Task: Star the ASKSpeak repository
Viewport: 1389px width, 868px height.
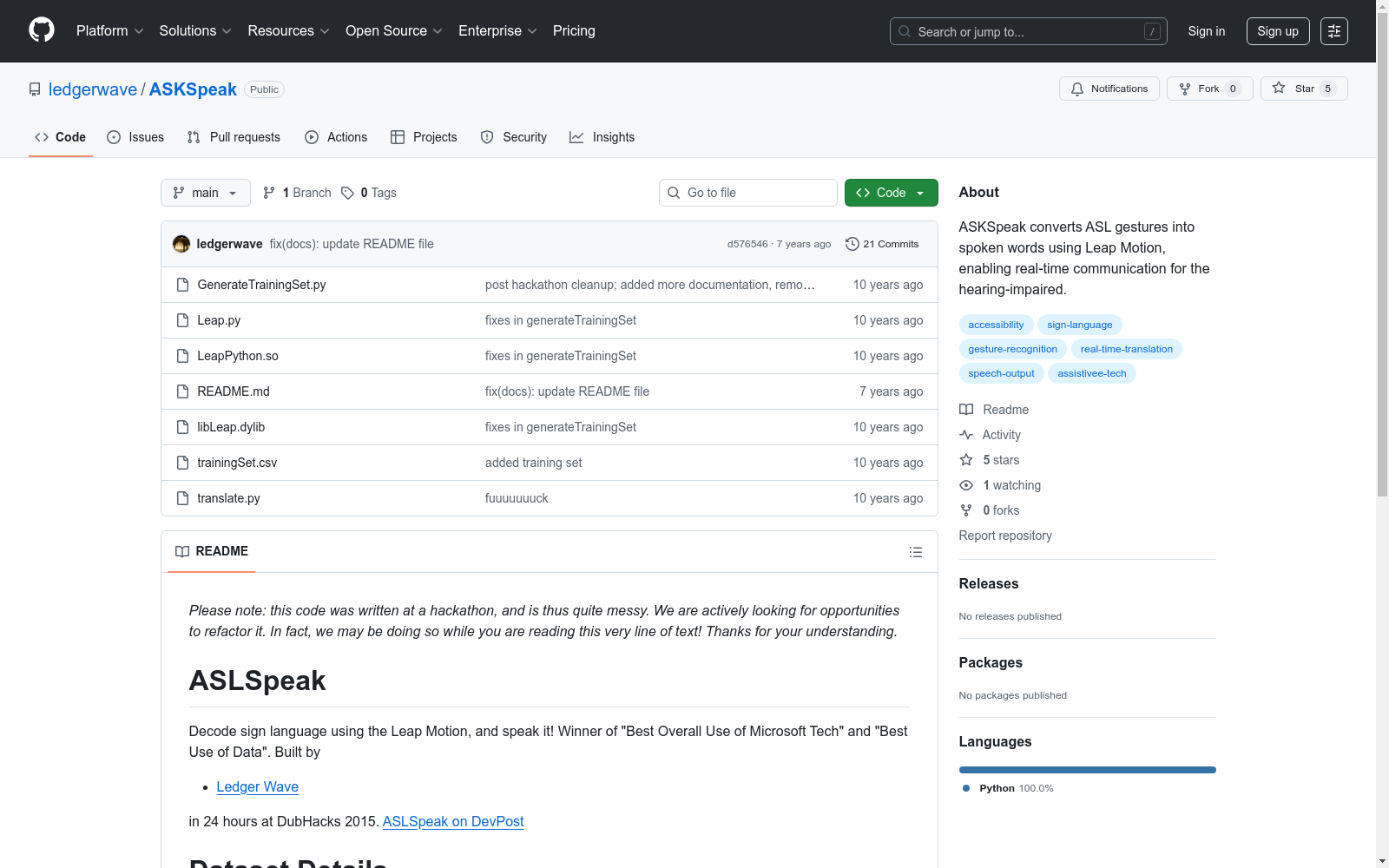Action: (x=1303, y=89)
